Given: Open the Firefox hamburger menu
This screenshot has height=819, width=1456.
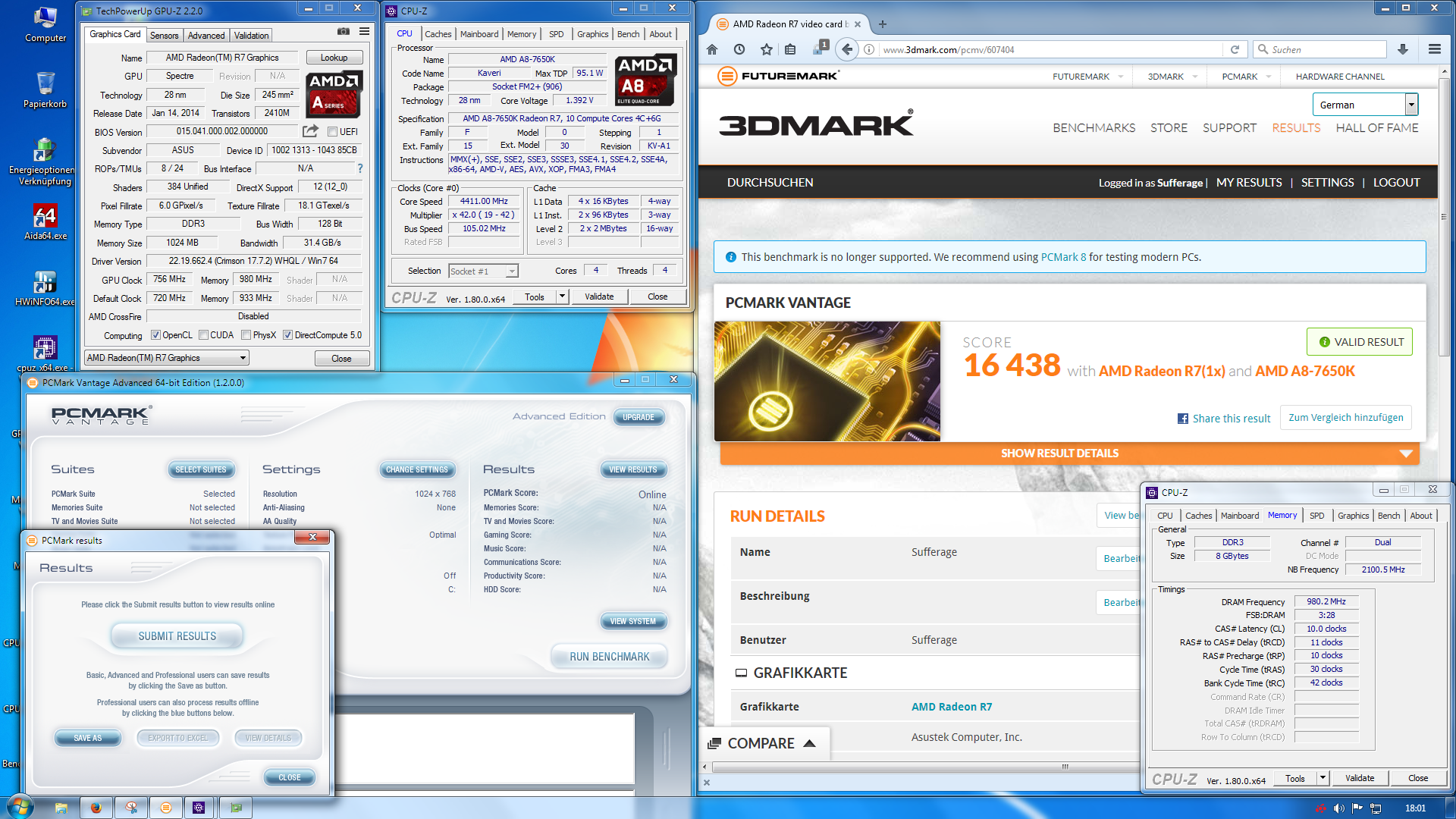Looking at the screenshot, I should point(1434,49).
